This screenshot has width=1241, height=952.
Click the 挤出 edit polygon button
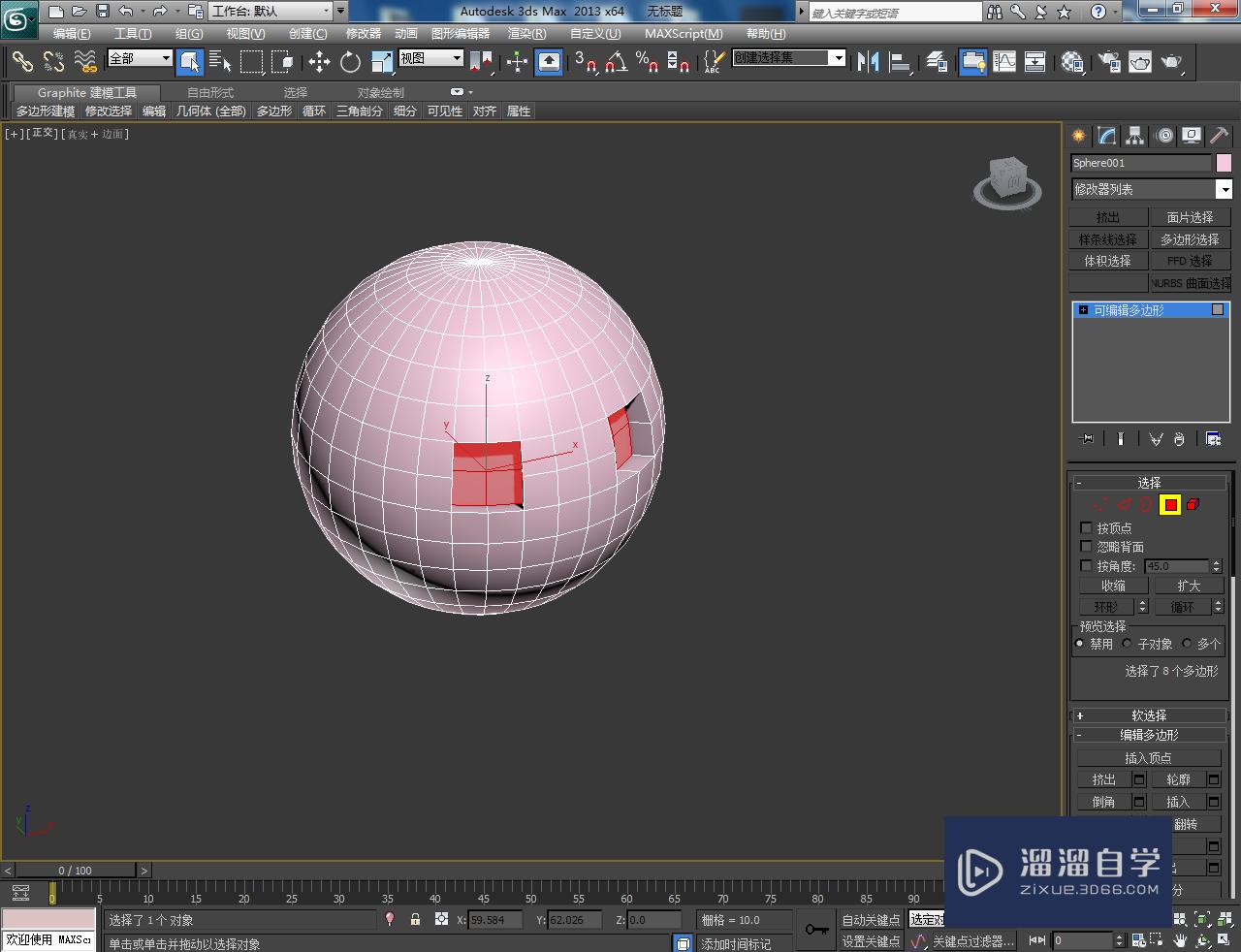1104,779
